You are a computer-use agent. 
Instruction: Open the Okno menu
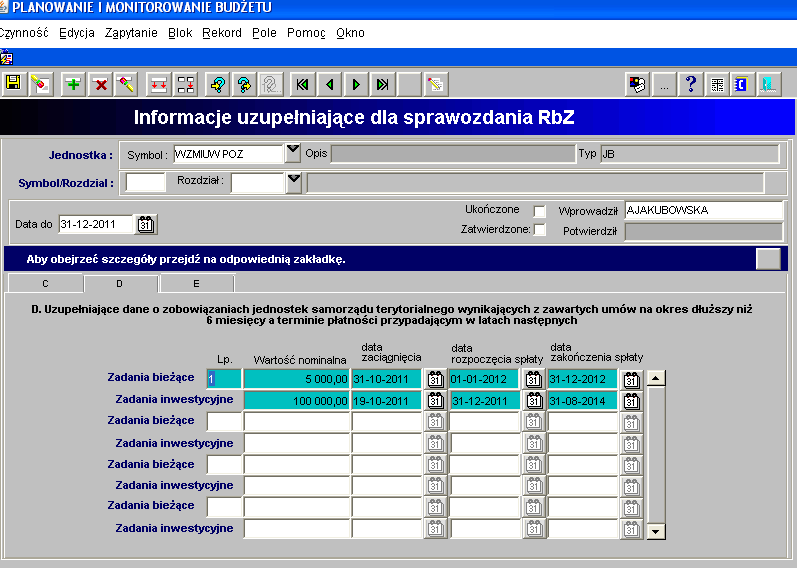(350, 33)
